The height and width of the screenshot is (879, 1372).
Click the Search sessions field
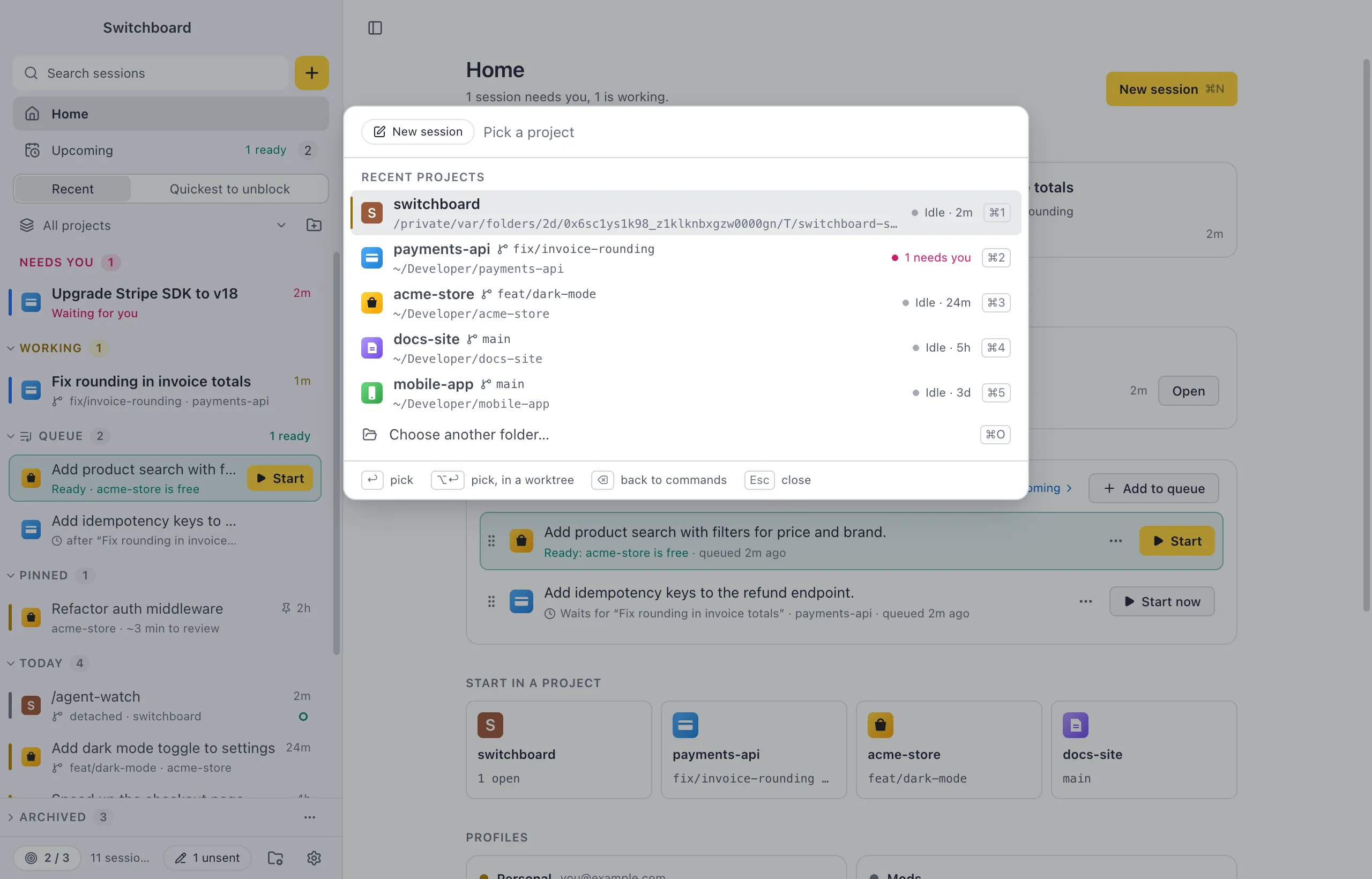pos(151,73)
